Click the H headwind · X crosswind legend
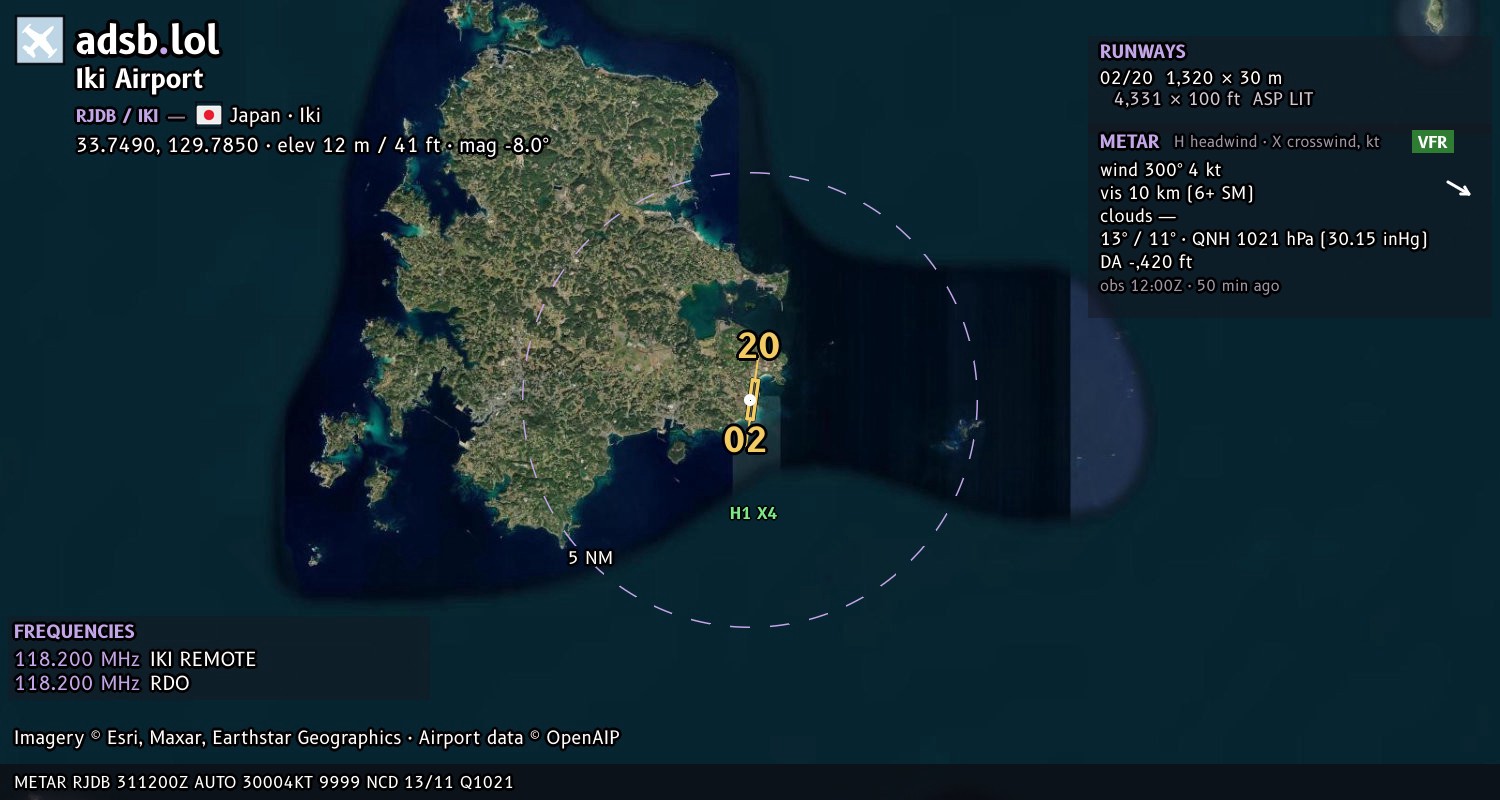The height and width of the screenshot is (800, 1500). pos(1277,142)
